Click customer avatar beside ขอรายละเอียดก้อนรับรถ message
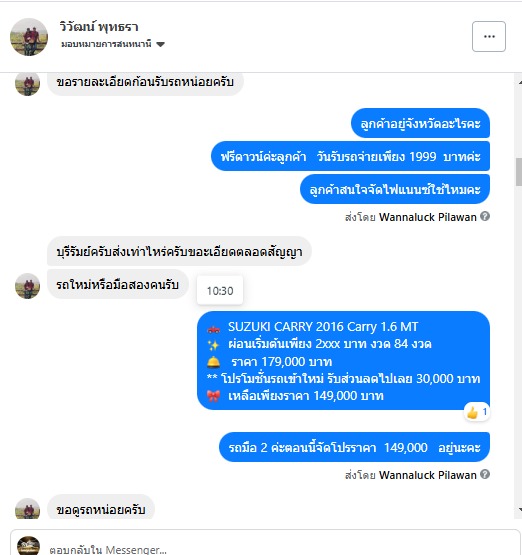Image resolution: width=522 pixels, height=555 pixels. tap(27, 84)
